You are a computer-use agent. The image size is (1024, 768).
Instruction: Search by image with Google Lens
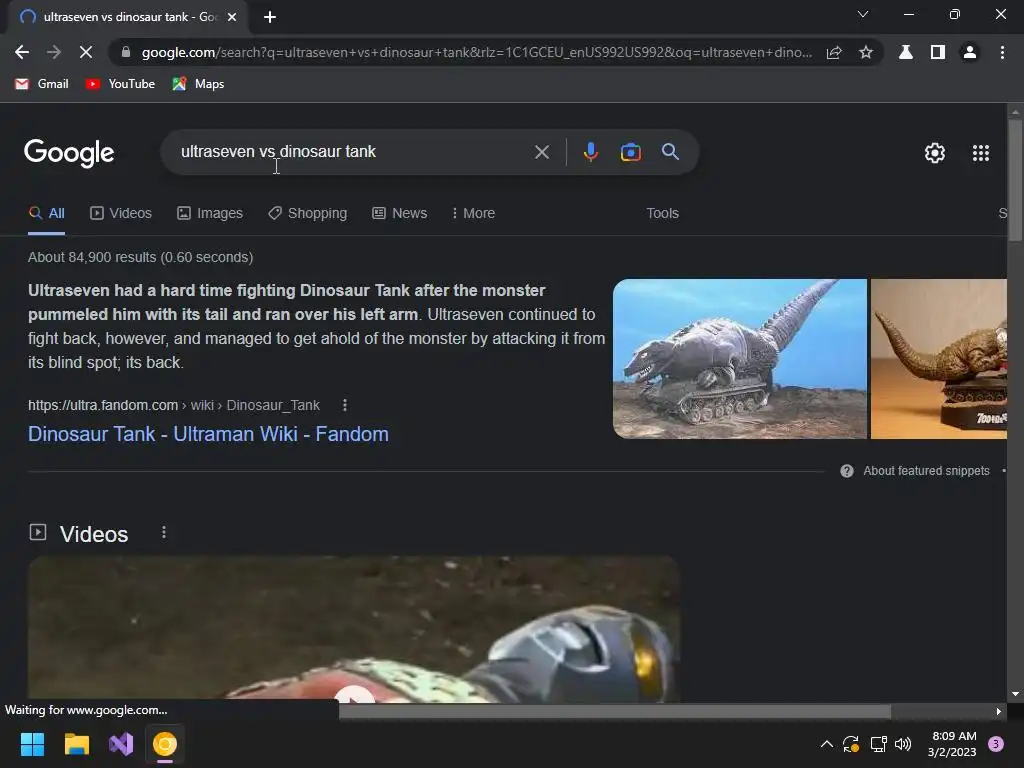point(630,152)
